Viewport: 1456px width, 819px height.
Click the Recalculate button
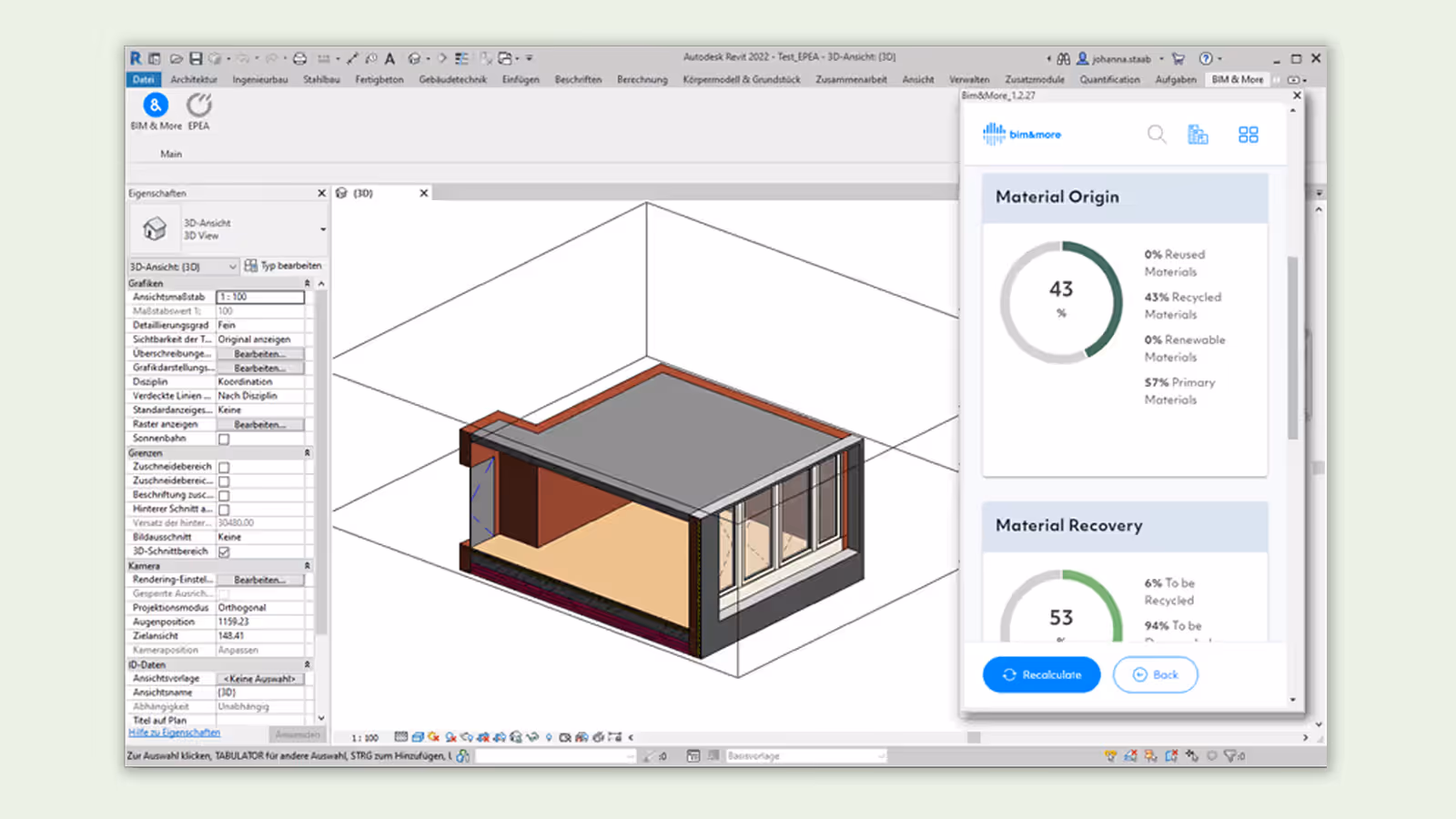pyautogui.click(x=1042, y=674)
